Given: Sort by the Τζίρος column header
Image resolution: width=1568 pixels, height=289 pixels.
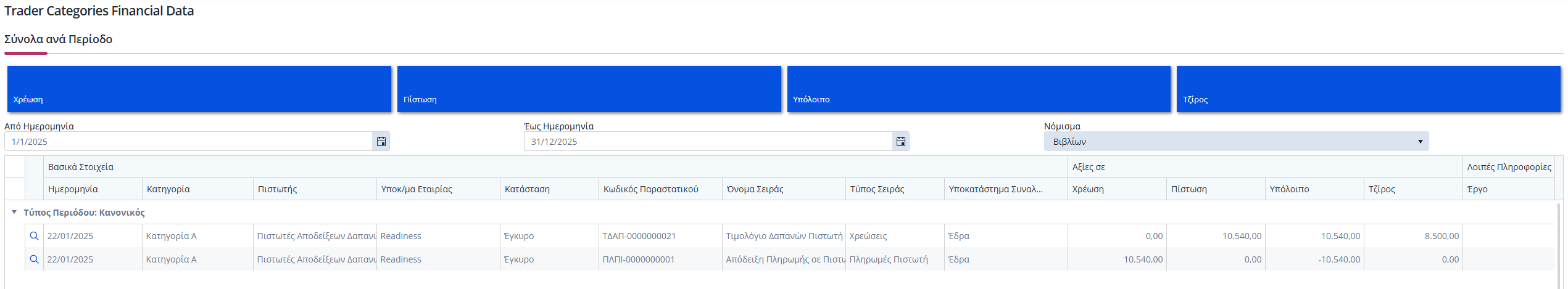Looking at the screenshot, I should coord(1413,189).
